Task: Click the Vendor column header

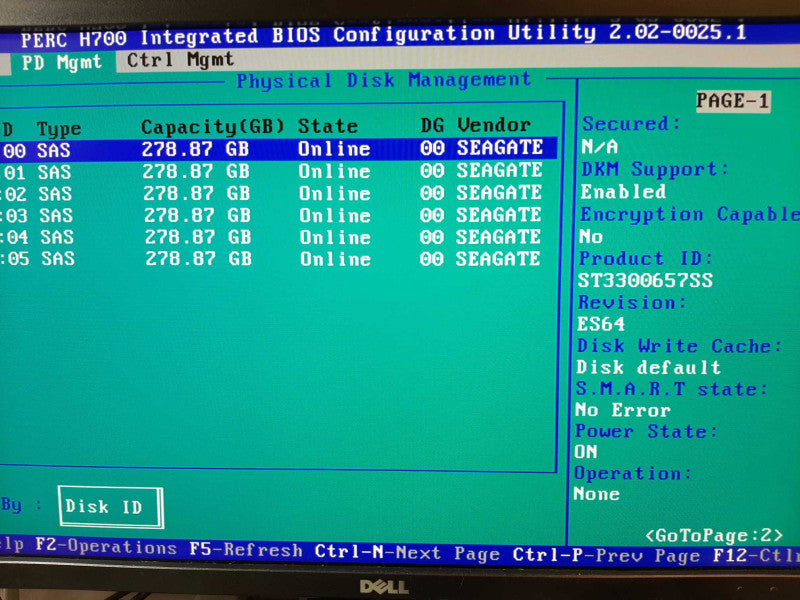Action: click(x=494, y=124)
